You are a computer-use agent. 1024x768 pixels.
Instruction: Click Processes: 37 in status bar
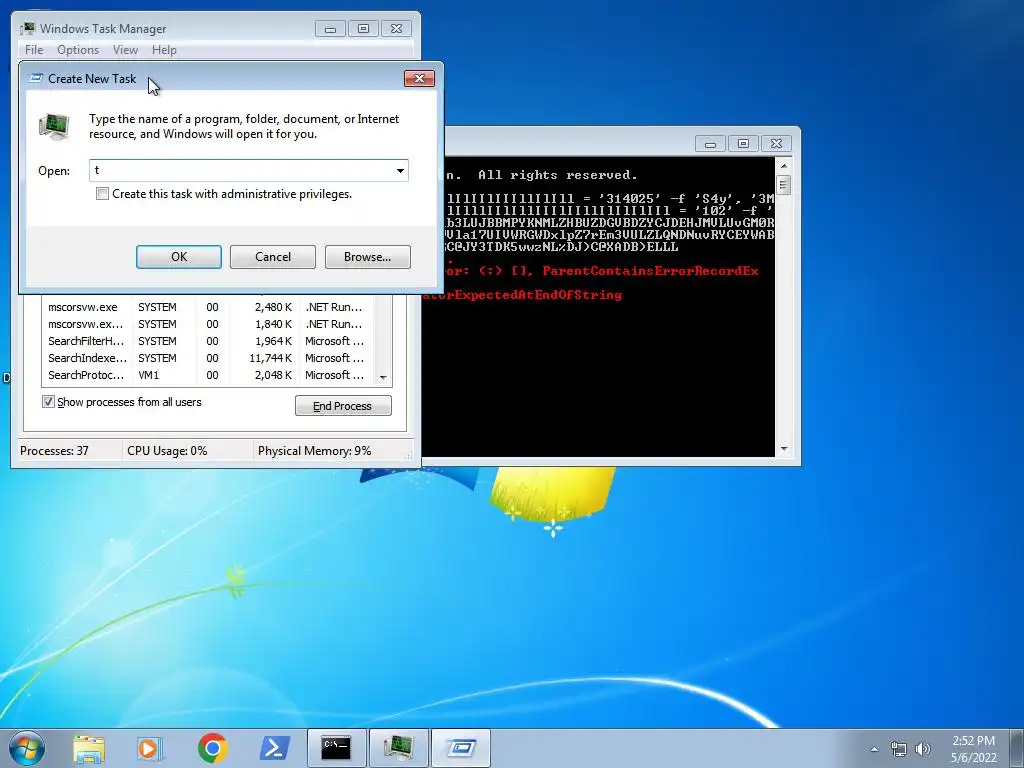[x=54, y=451]
